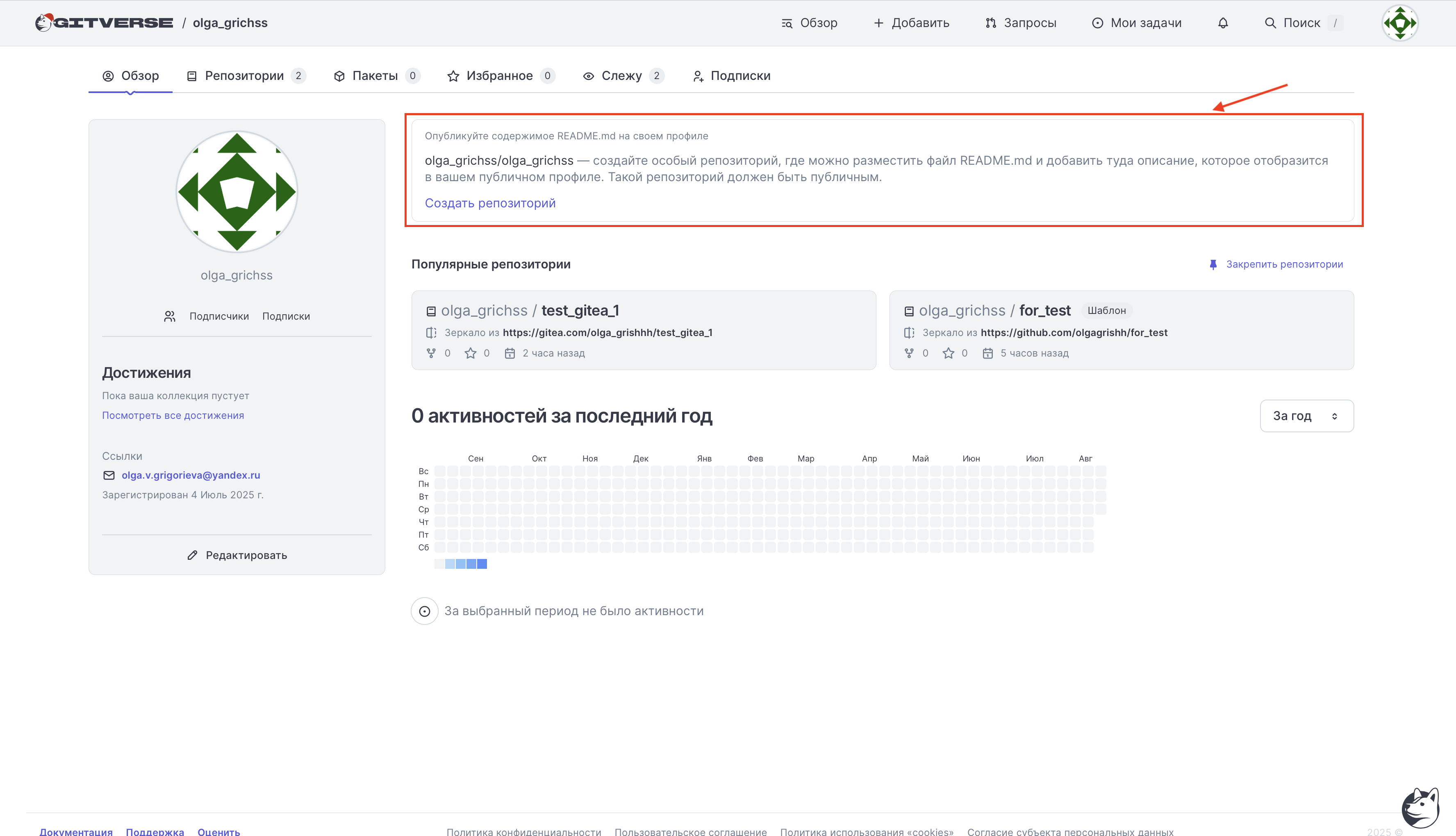Click the repository icon of test_gitea_1 card
Screen dimensions: 1456x836
point(431,311)
